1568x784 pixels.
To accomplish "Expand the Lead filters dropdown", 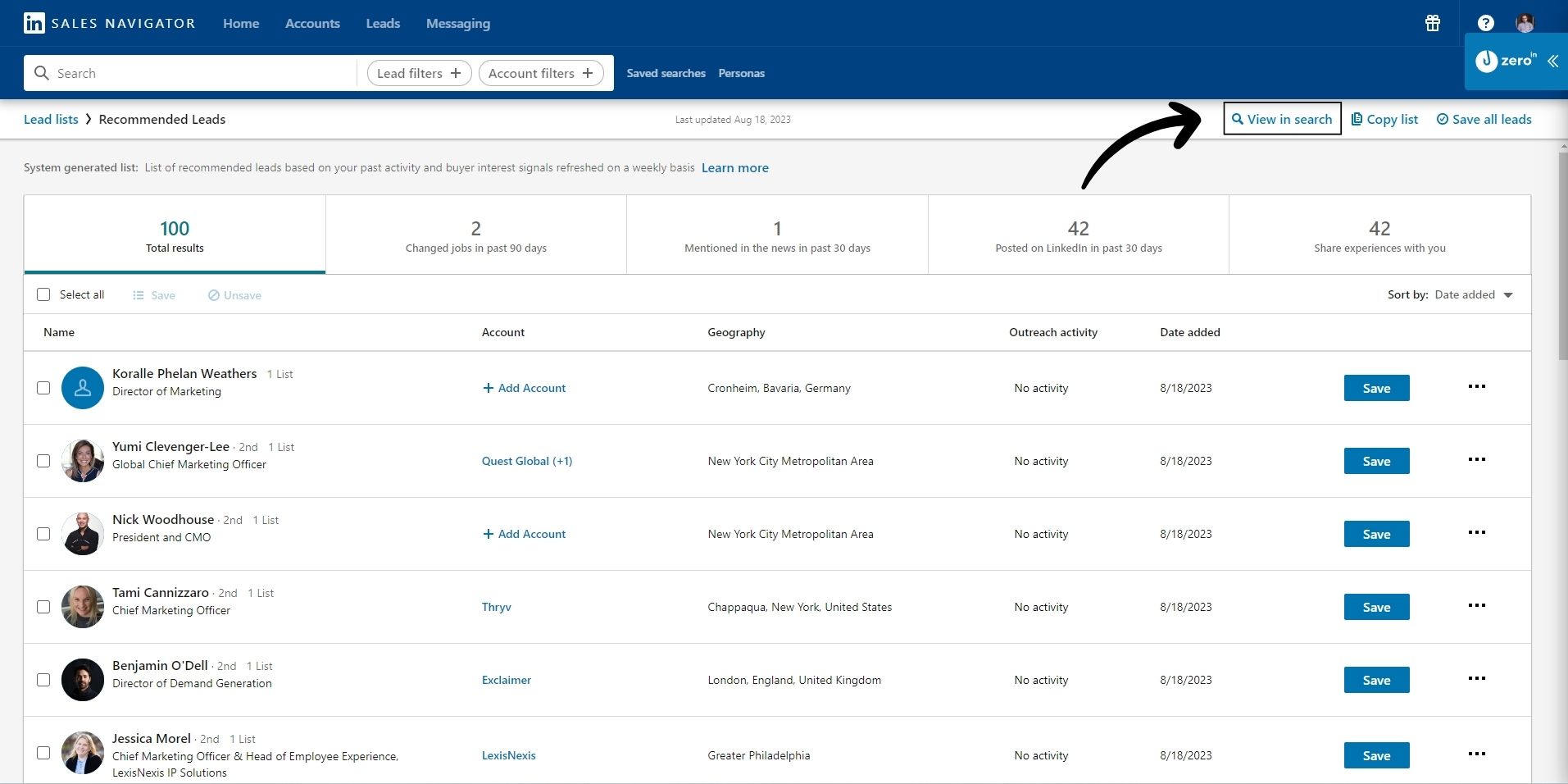I will tap(419, 73).
